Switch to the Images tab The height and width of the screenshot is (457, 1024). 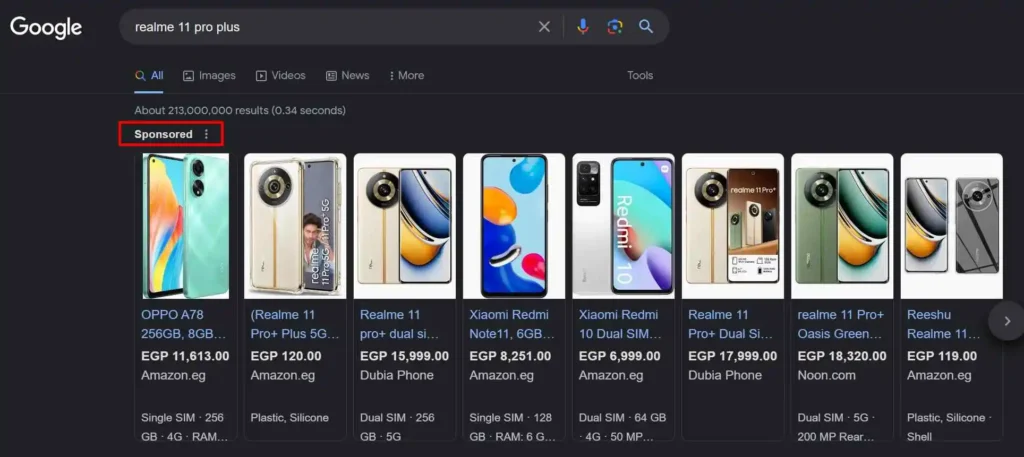209,76
